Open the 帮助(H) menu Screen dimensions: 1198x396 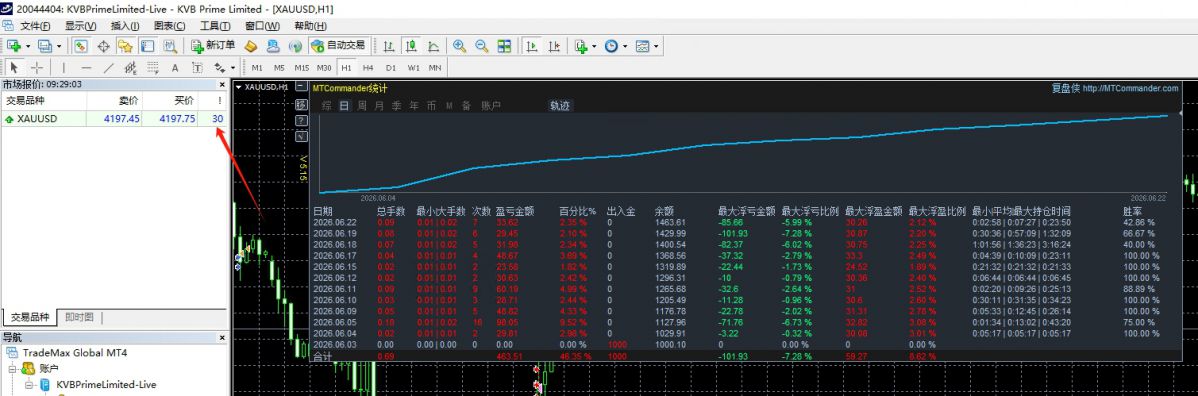coord(310,26)
